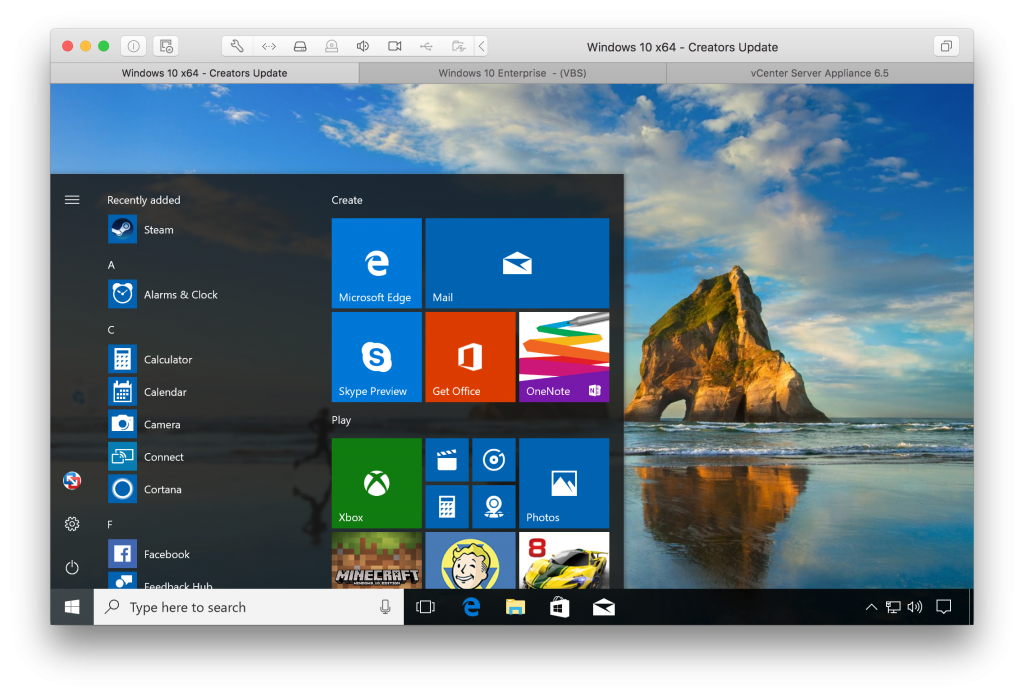
Task: Show hidden system tray icons
Action: 871,607
